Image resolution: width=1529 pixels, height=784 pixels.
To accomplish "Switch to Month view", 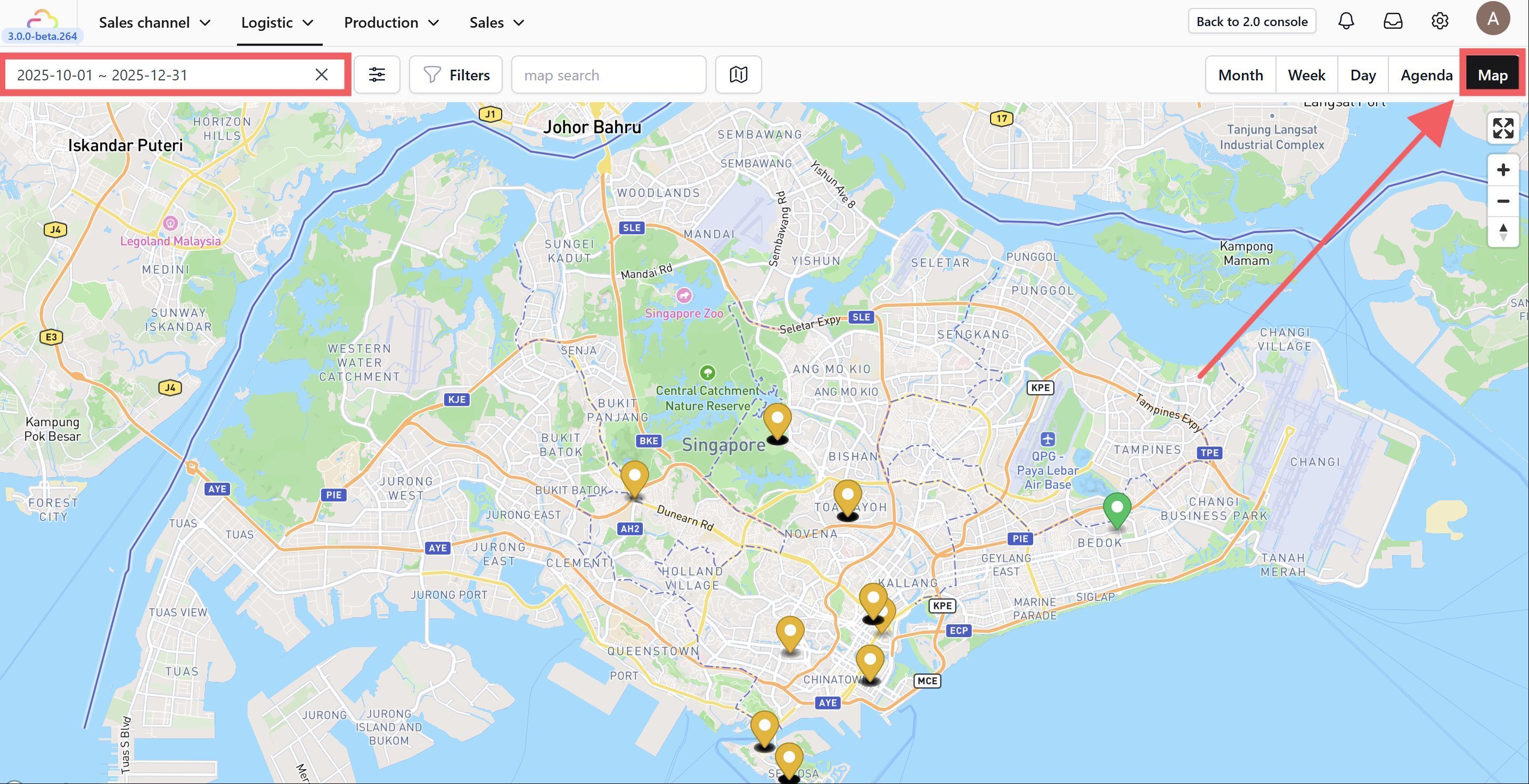I will click(x=1240, y=76).
